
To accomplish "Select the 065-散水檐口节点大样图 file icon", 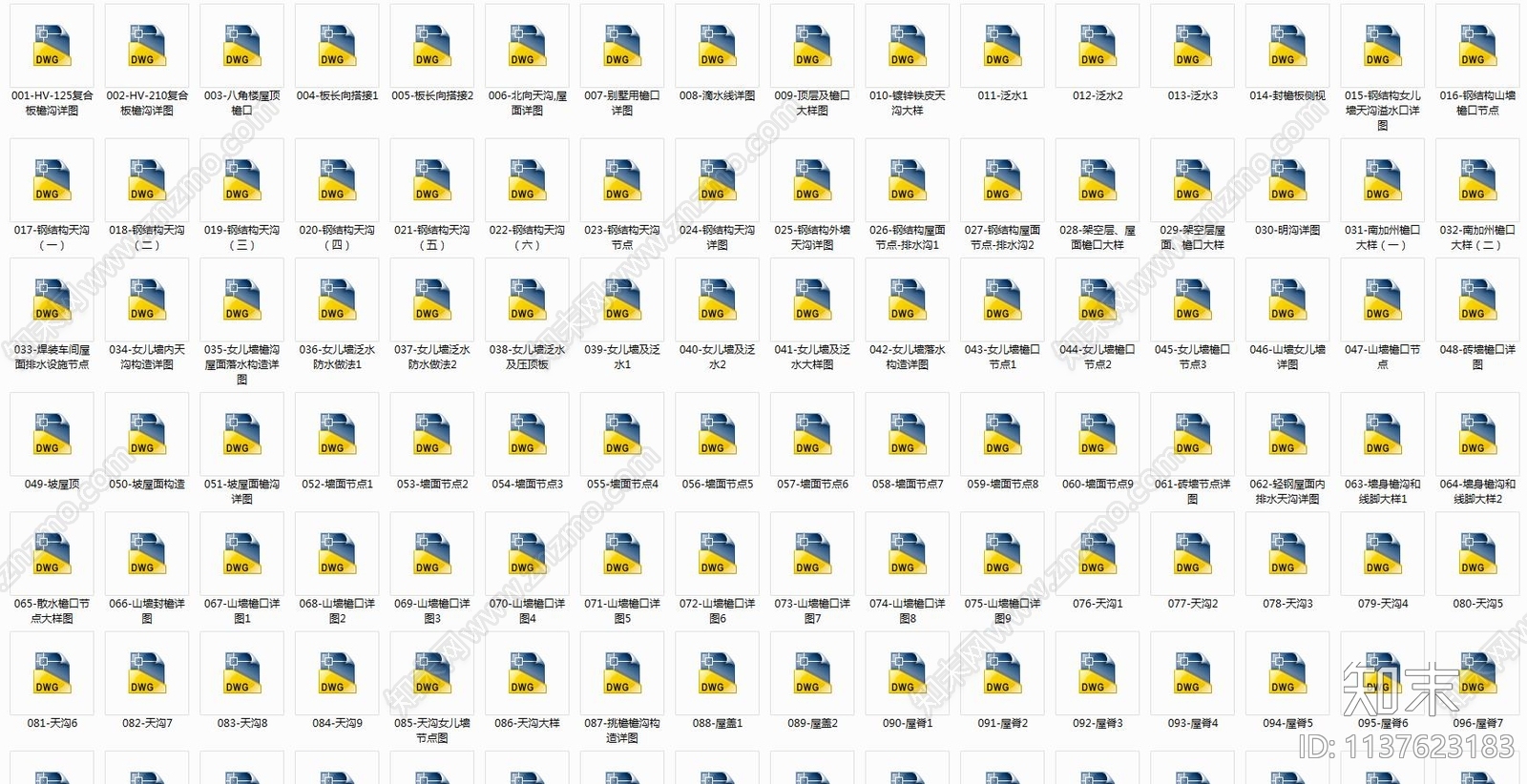I will tap(52, 553).
